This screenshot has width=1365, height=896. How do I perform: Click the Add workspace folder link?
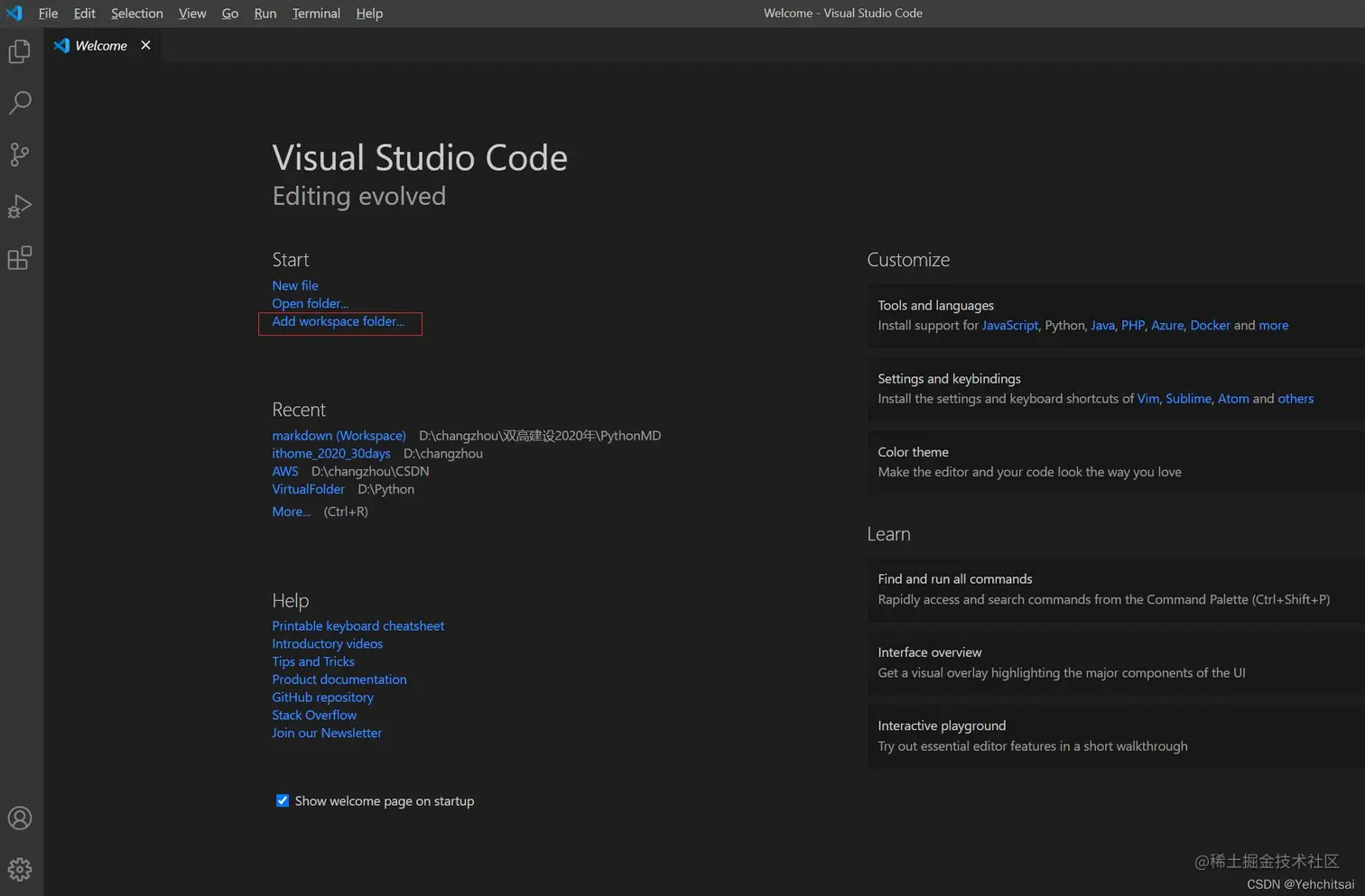[x=338, y=321]
